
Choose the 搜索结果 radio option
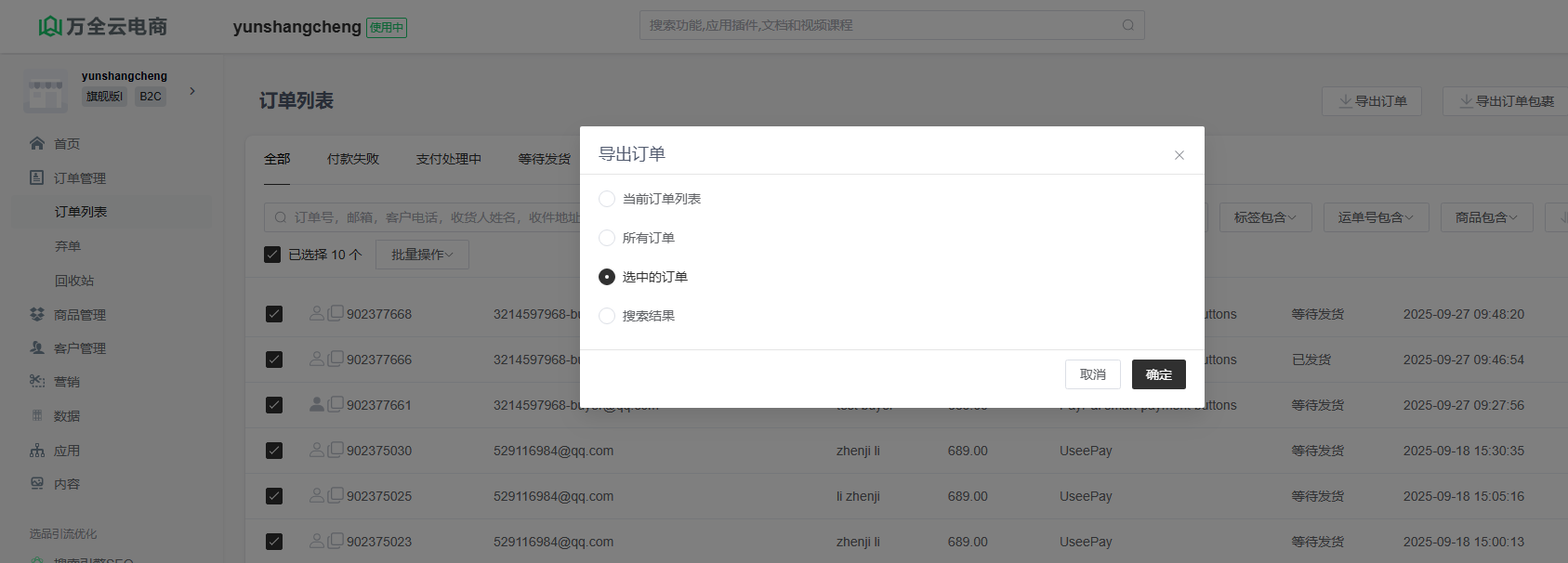pyautogui.click(x=607, y=316)
